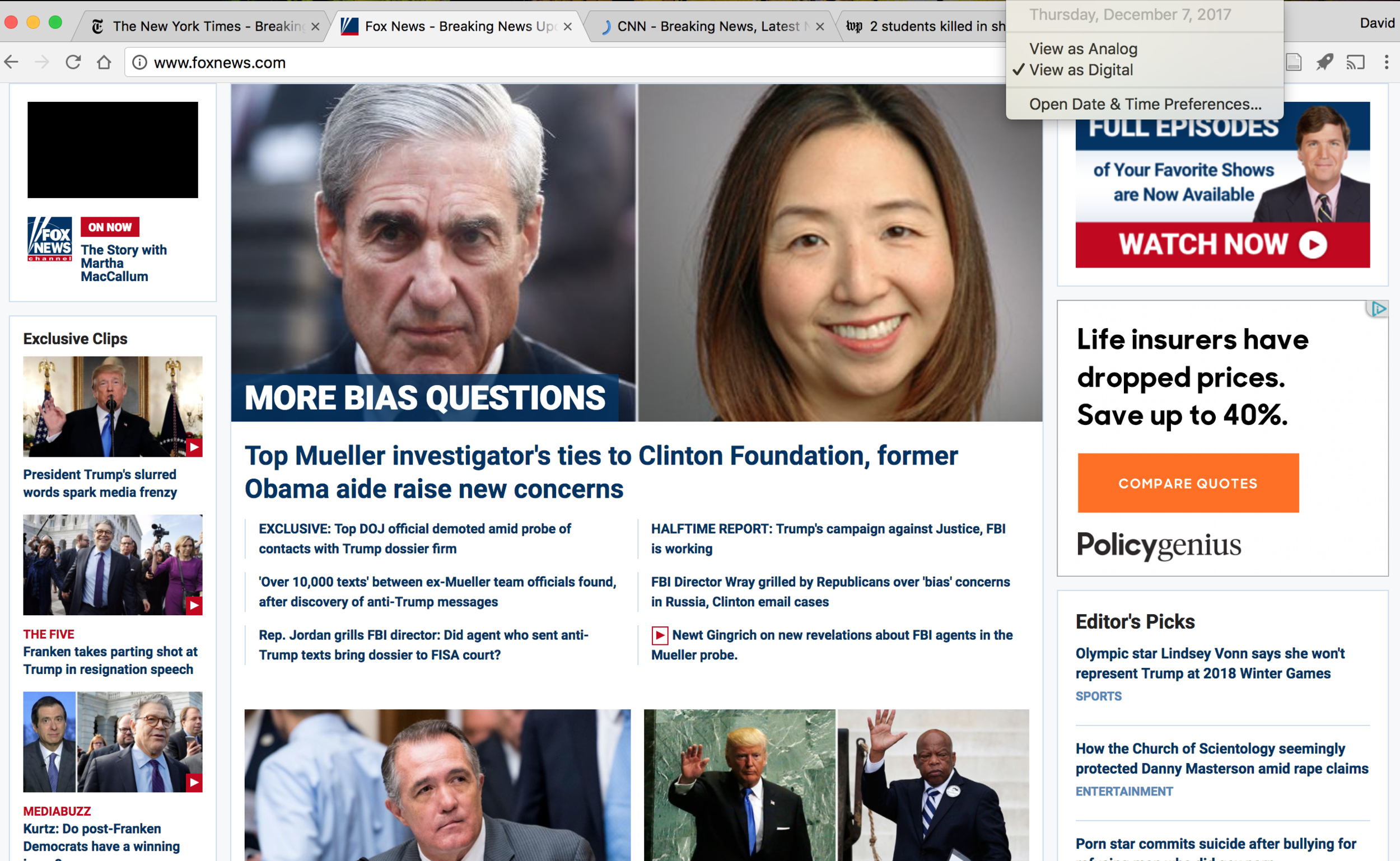Click the address bar URL field
Viewport: 1400px width, 861px height.
tap(564, 62)
